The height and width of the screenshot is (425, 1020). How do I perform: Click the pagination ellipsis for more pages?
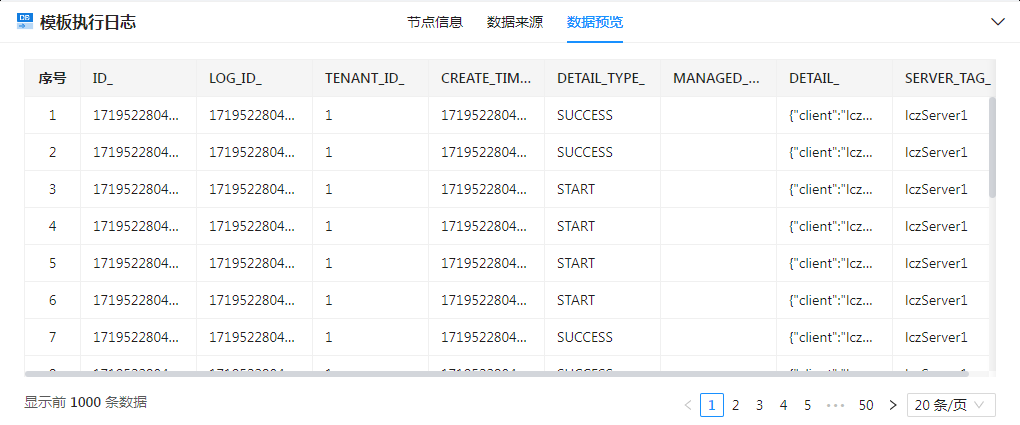pos(835,405)
